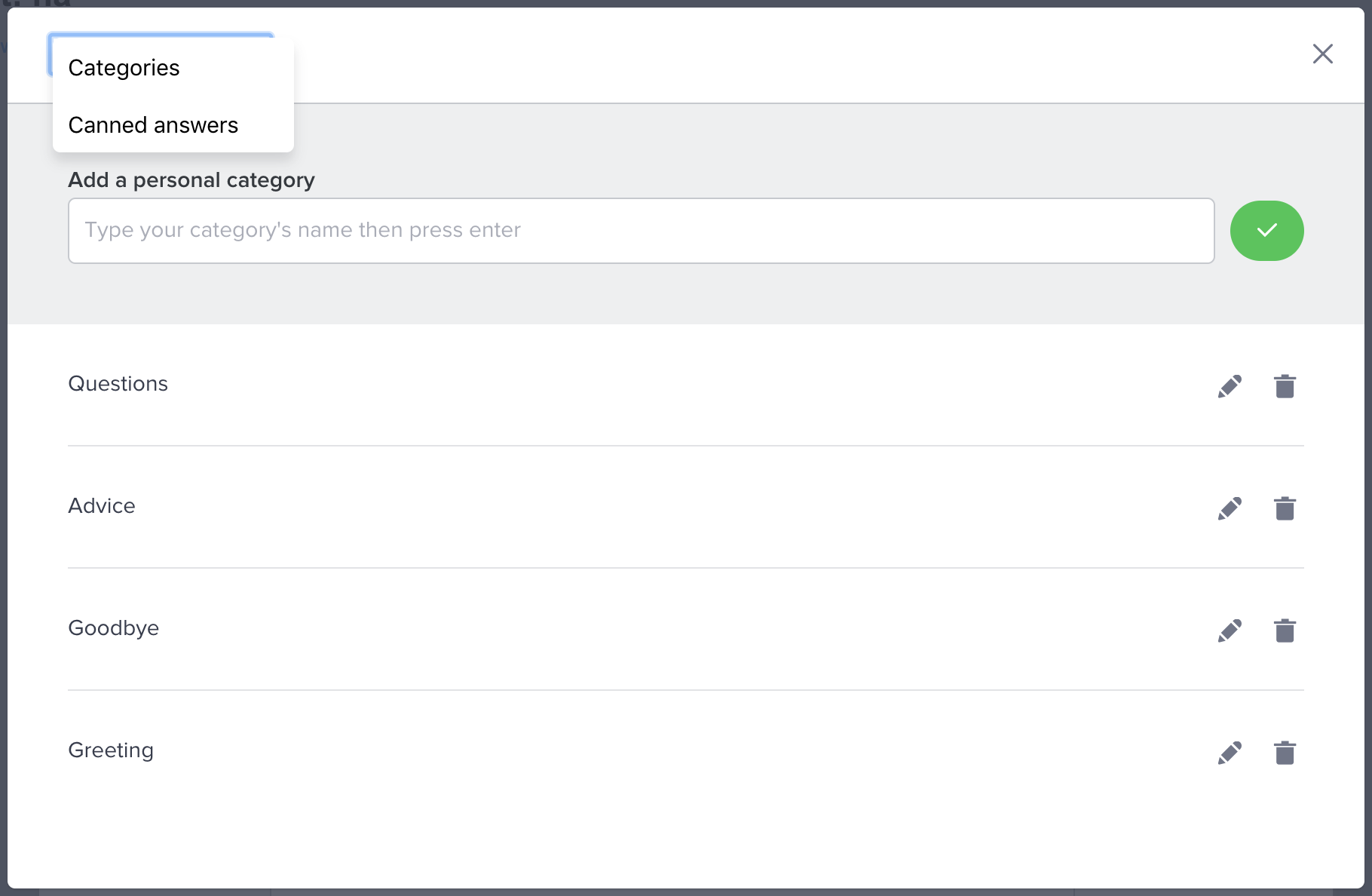
Task: Click the trash icon for Goodbye
Action: pyautogui.click(x=1285, y=631)
